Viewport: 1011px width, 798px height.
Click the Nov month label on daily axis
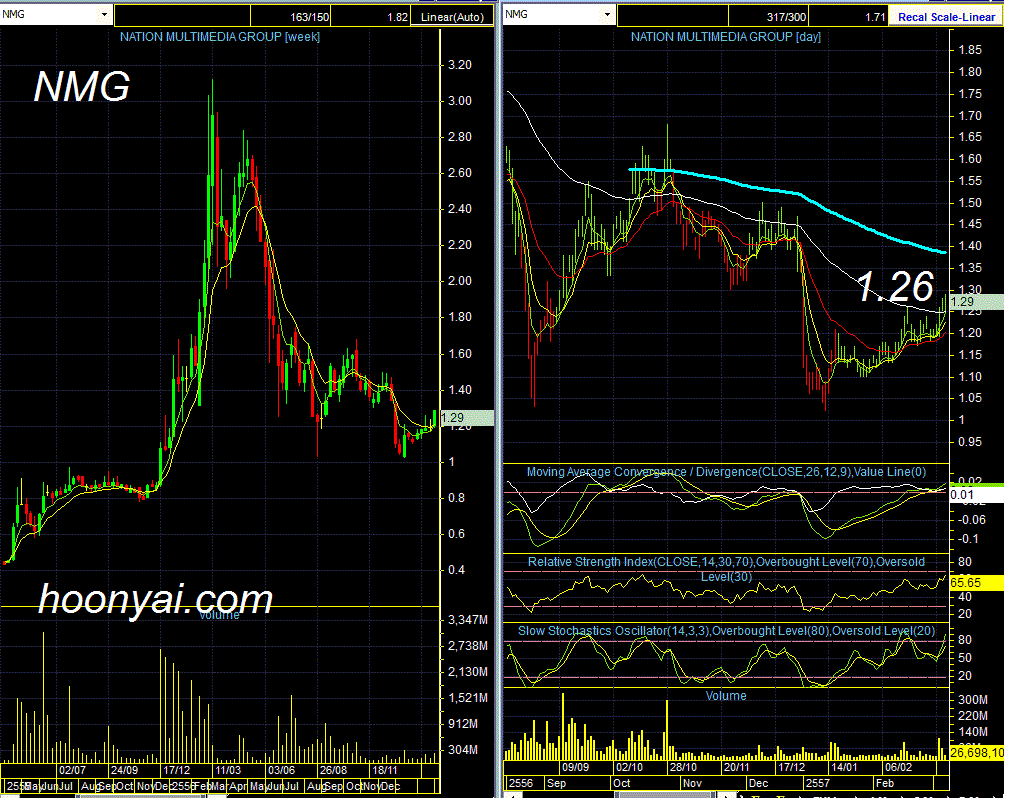point(692,783)
